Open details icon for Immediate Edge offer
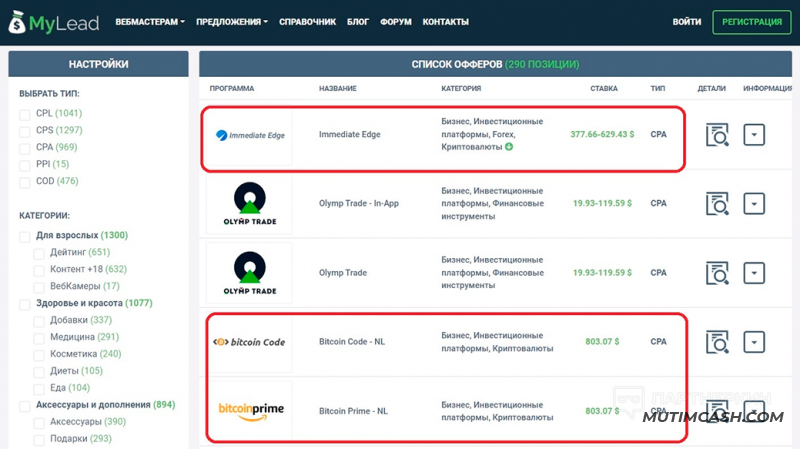This screenshot has width=800, height=449. coord(717,135)
